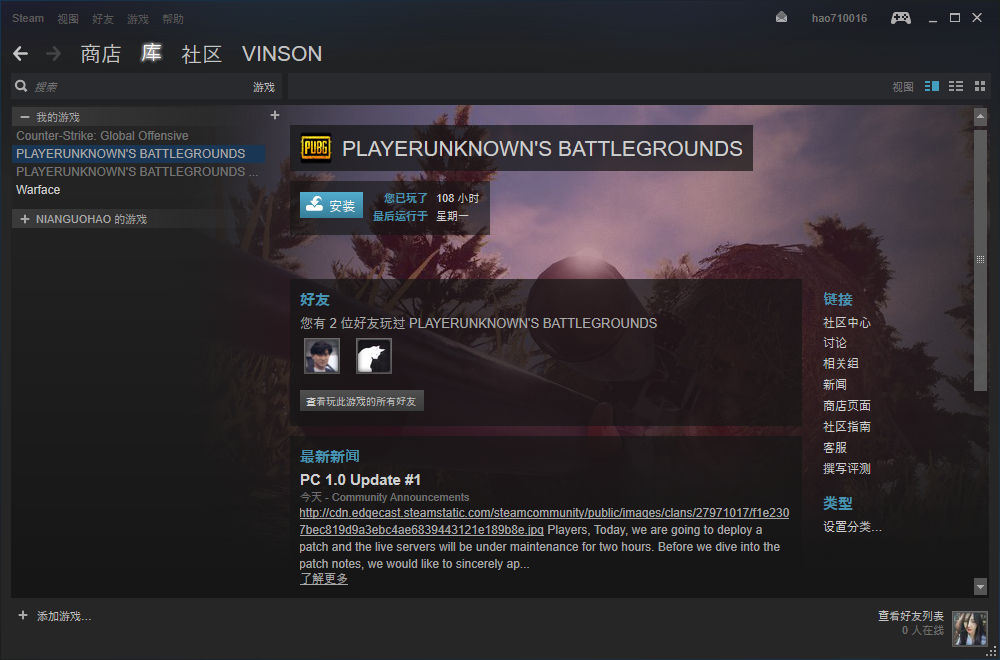Click the 星期一 last played text
The image size is (1000, 660).
point(452,216)
